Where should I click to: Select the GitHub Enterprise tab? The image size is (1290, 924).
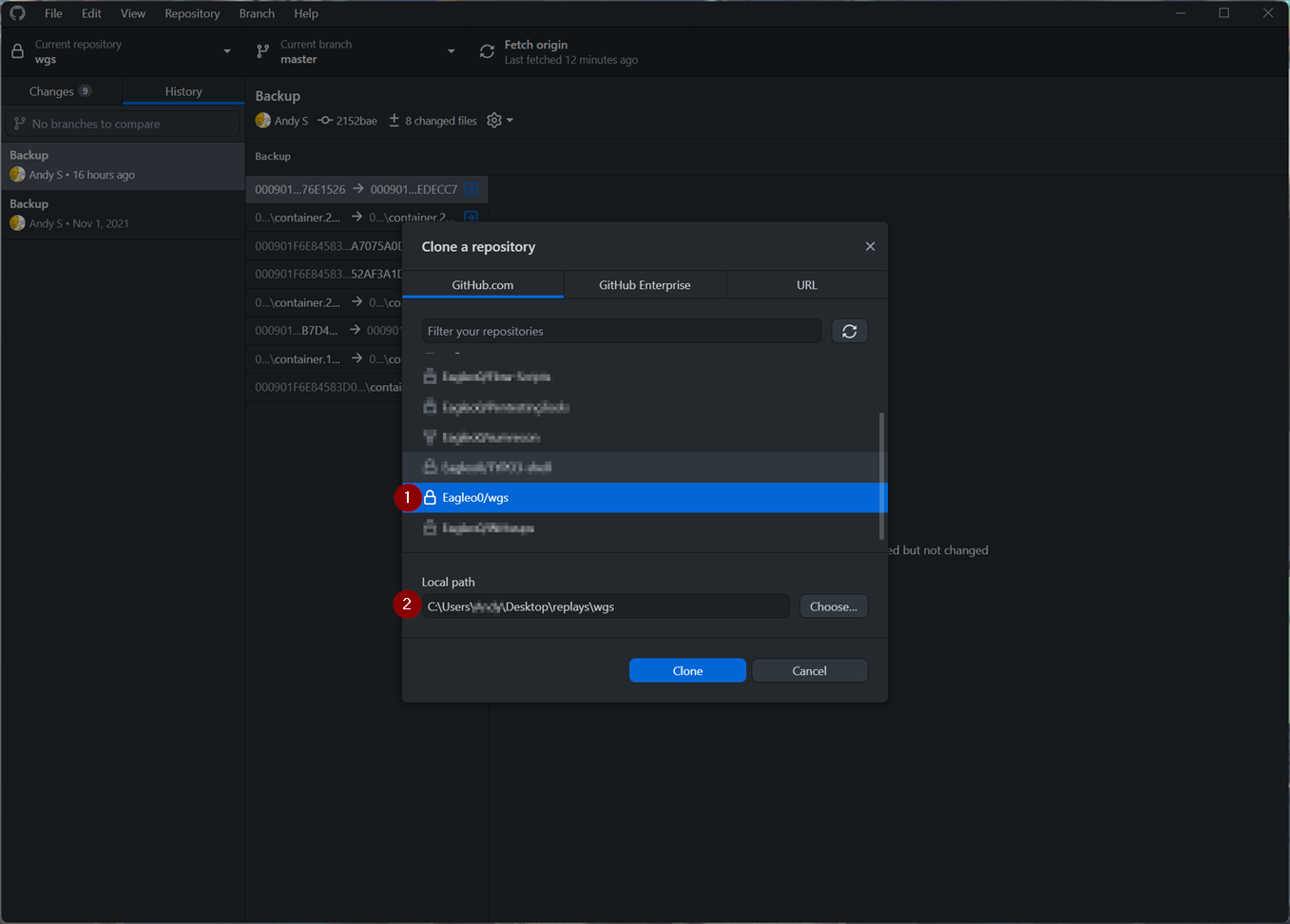645,285
